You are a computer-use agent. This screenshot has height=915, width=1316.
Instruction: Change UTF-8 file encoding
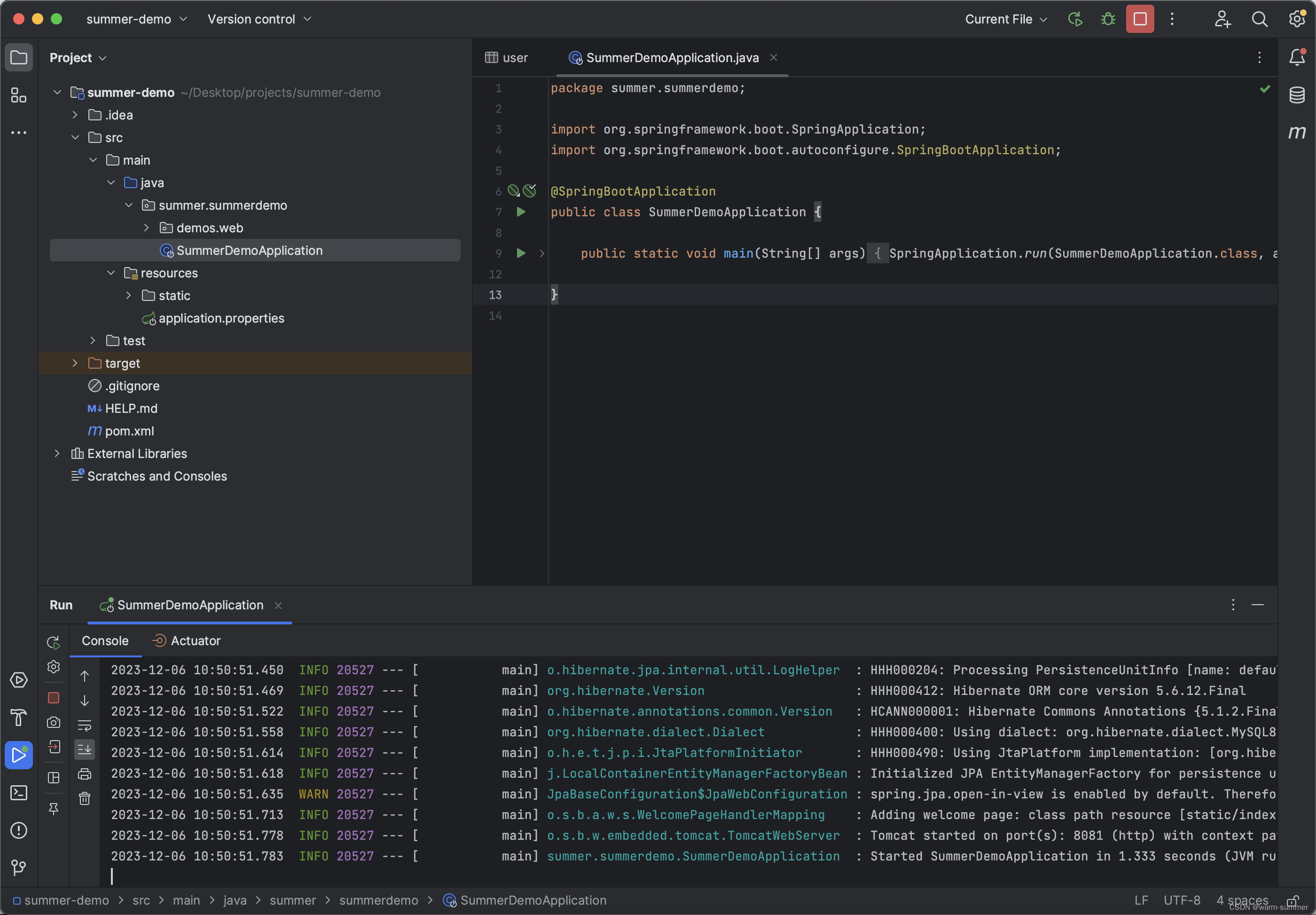point(1182,901)
